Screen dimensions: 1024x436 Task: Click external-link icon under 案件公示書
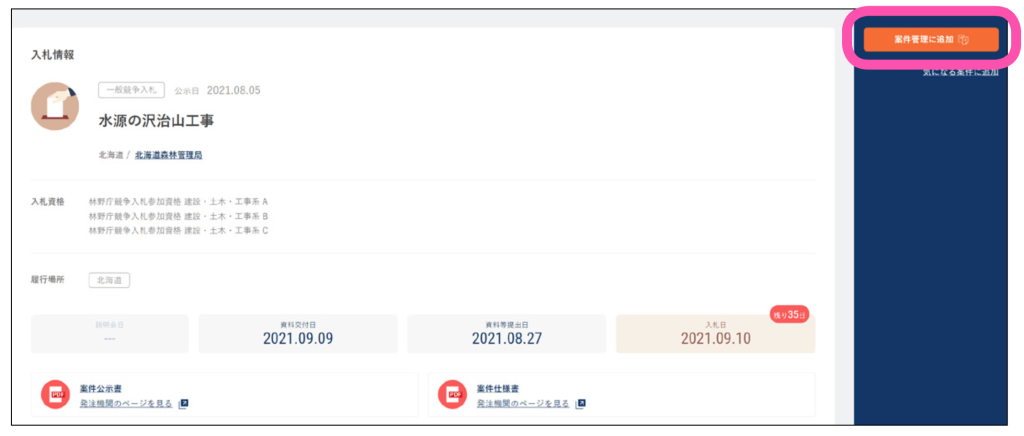coord(184,403)
